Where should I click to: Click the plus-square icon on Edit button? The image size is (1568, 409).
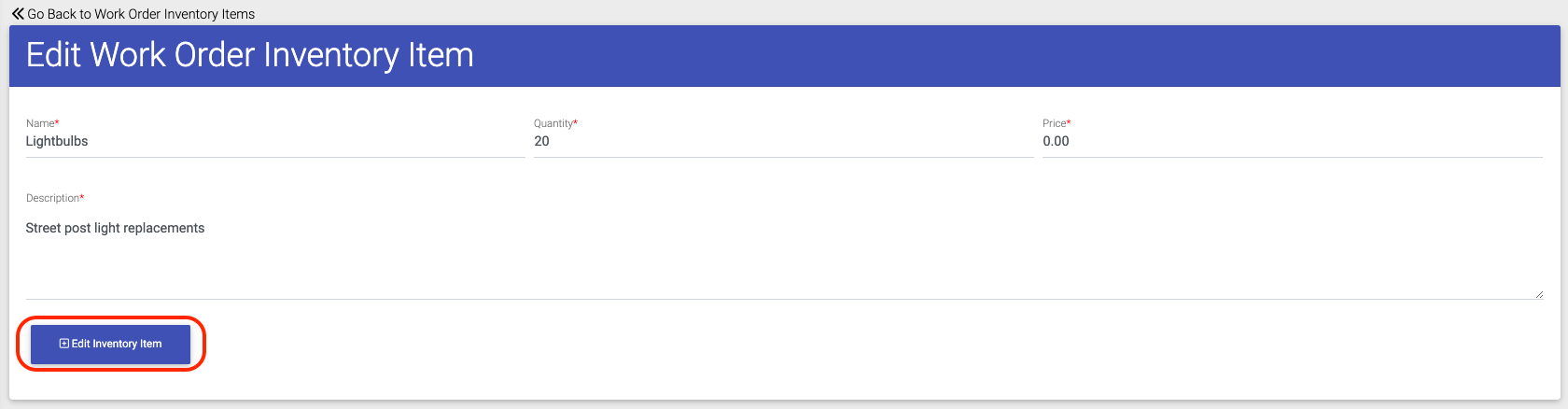[x=64, y=344]
